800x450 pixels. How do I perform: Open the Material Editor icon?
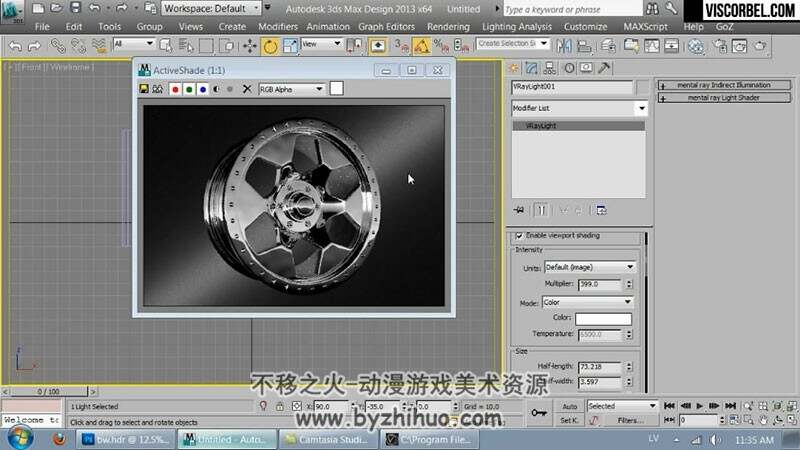(x=696, y=46)
